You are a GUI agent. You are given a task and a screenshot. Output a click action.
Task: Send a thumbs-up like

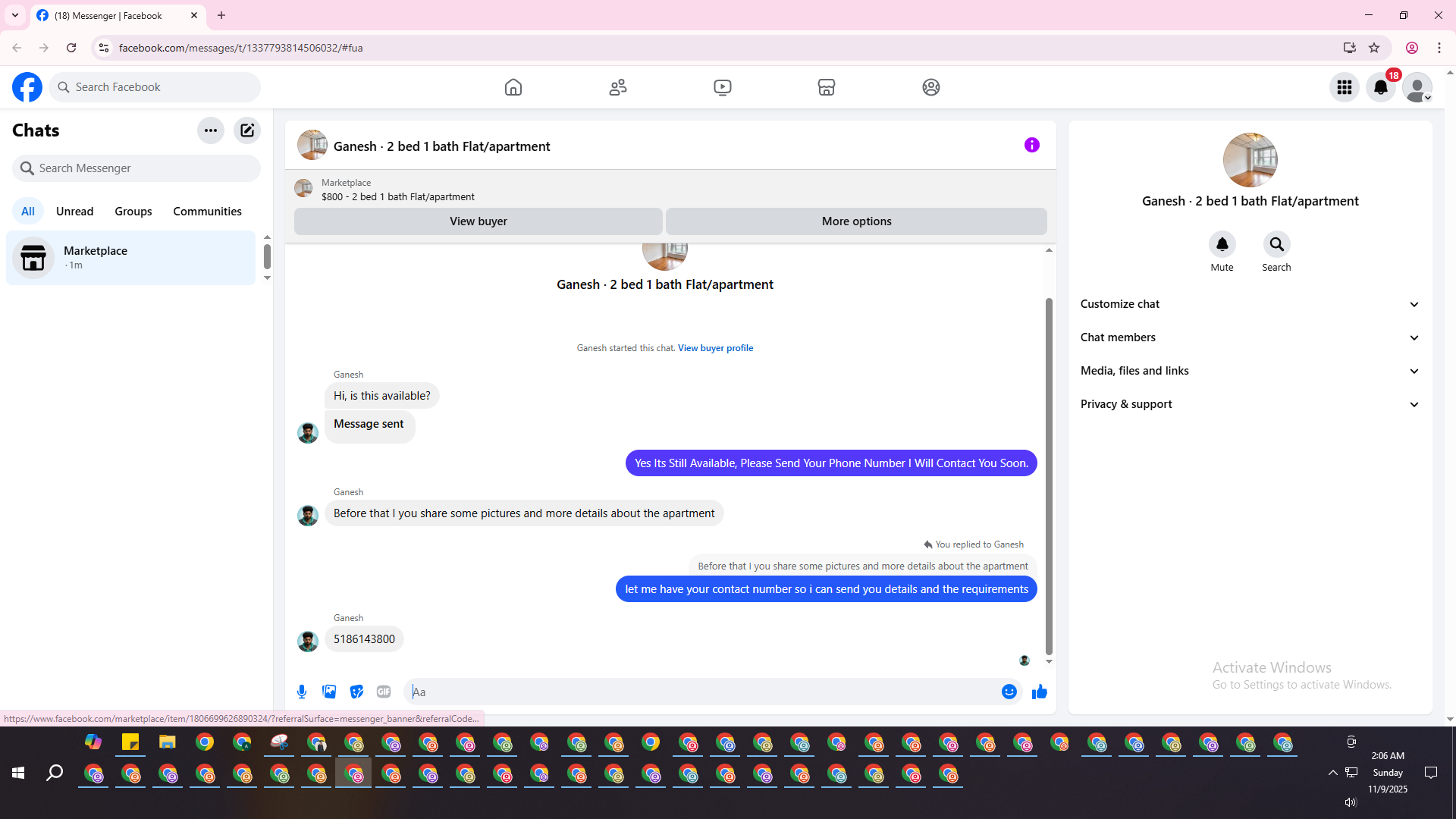click(1039, 692)
